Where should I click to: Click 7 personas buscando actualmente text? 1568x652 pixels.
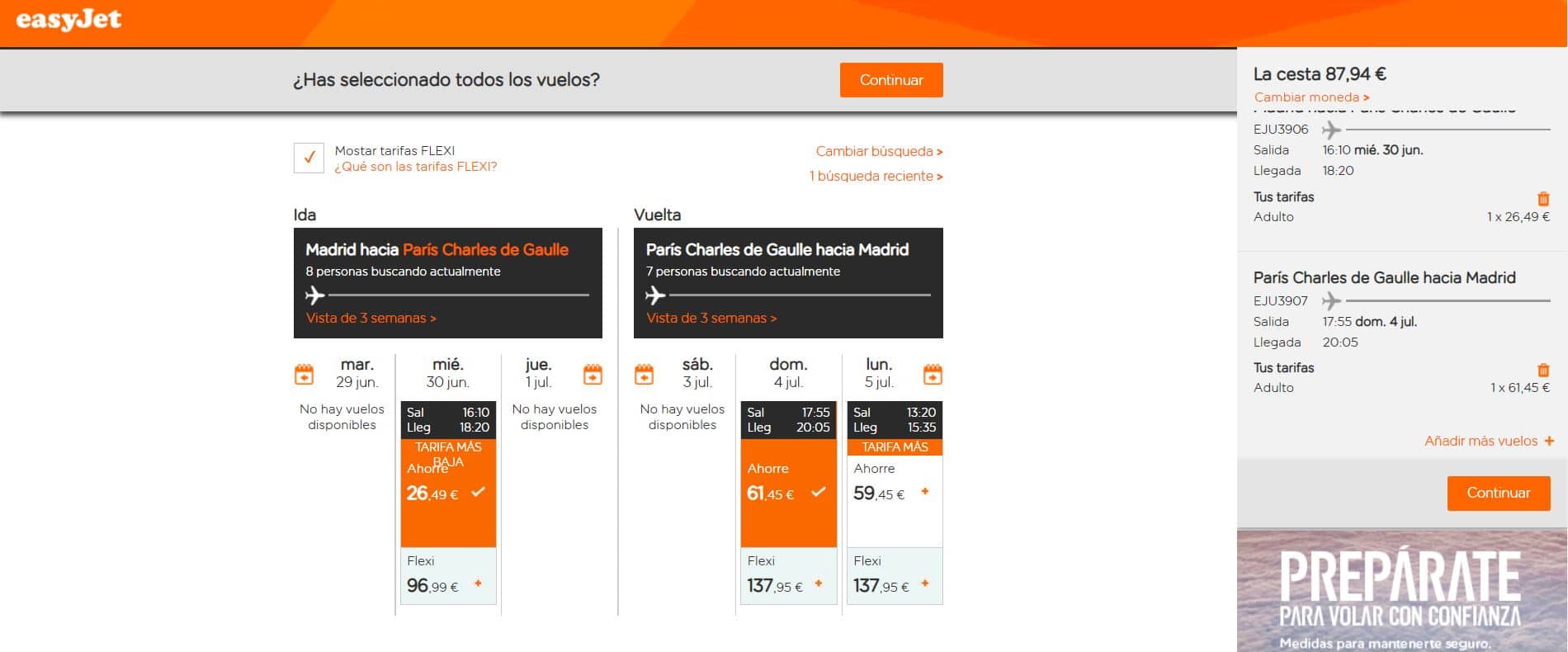(743, 272)
